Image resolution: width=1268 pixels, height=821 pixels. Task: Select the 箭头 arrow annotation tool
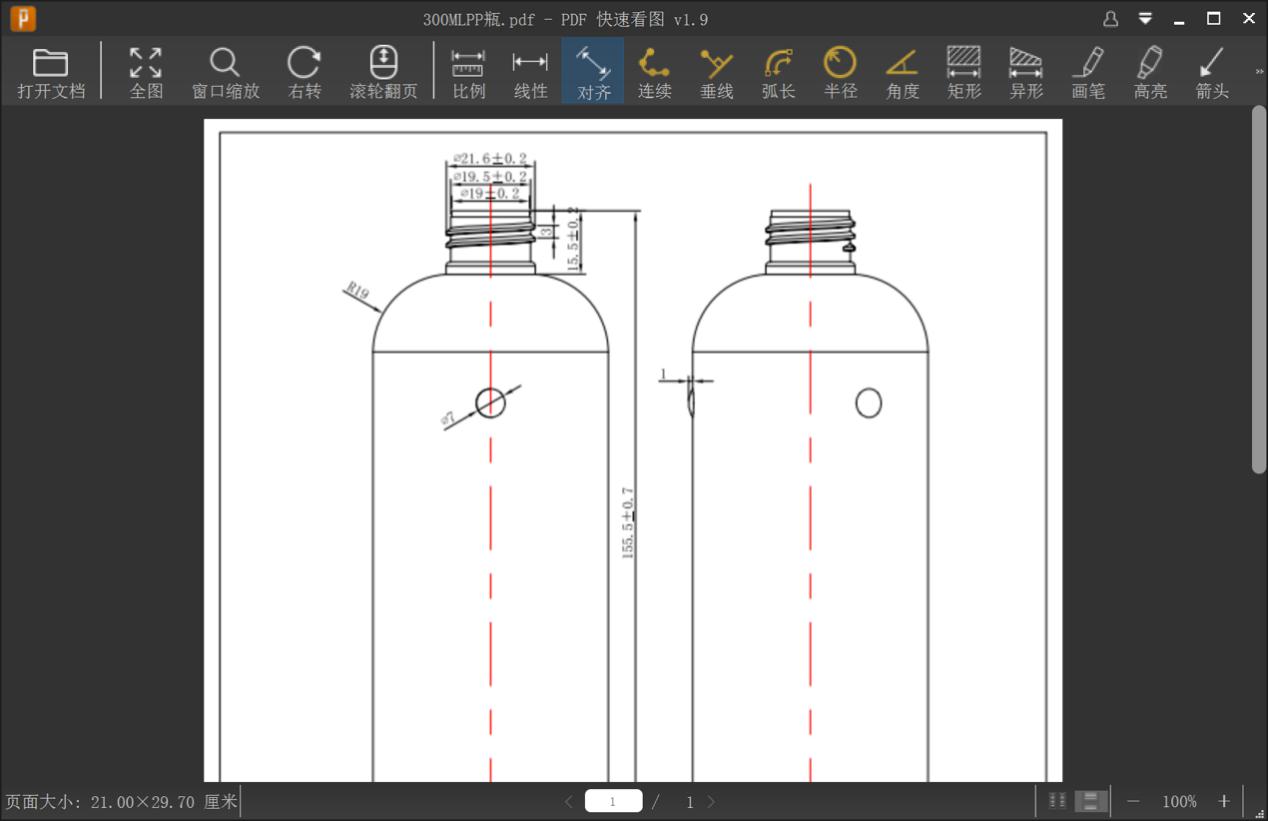1211,70
